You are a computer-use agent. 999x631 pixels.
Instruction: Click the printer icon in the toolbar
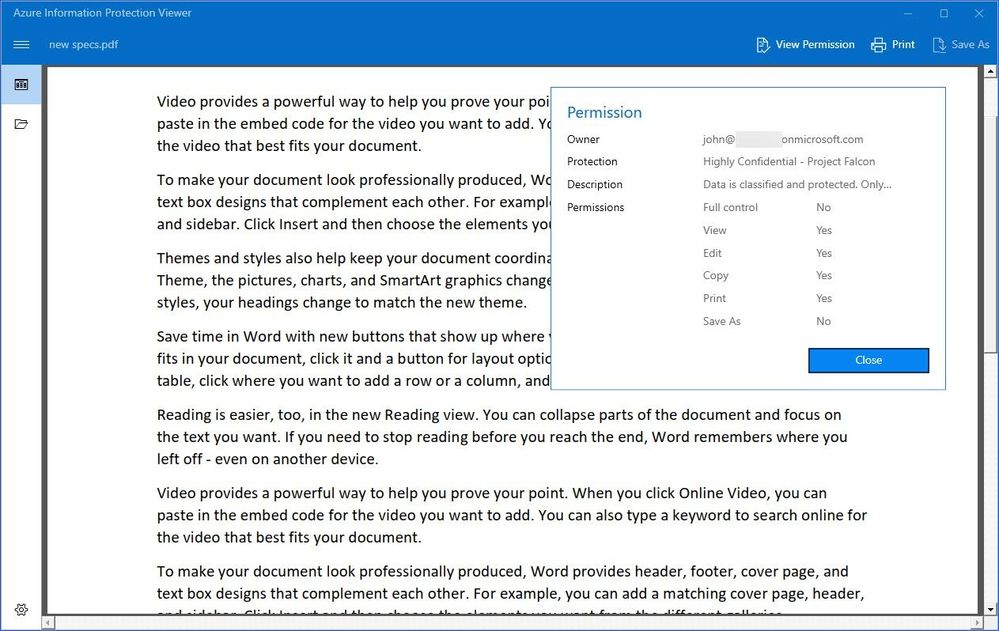click(x=878, y=45)
